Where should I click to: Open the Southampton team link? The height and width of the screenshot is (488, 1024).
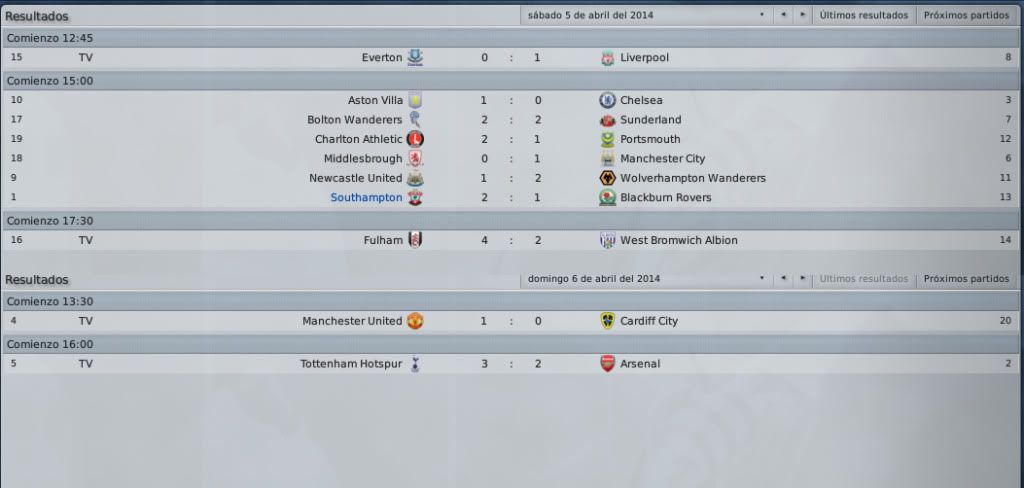tap(366, 197)
